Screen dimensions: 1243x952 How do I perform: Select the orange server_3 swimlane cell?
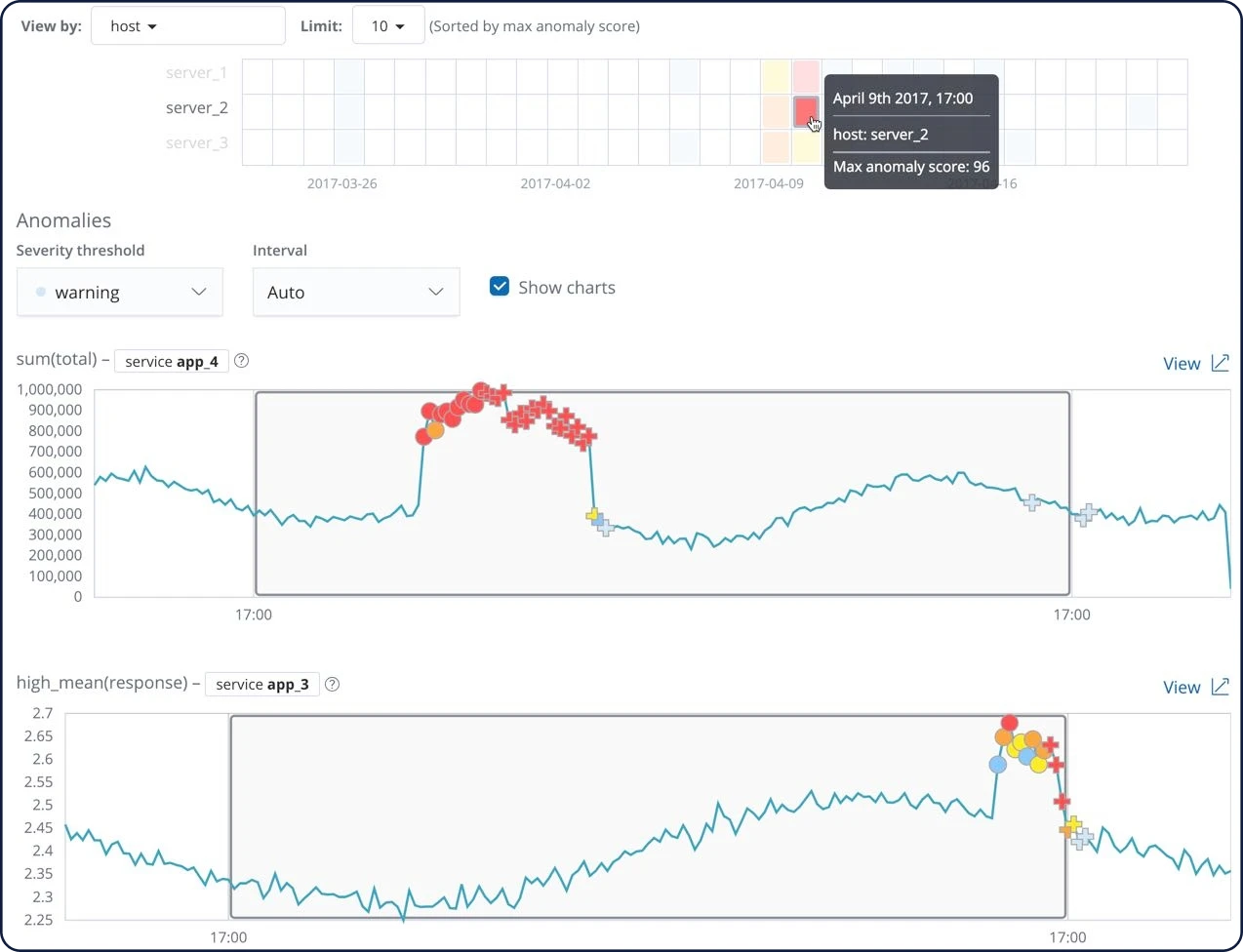click(776, 146)
